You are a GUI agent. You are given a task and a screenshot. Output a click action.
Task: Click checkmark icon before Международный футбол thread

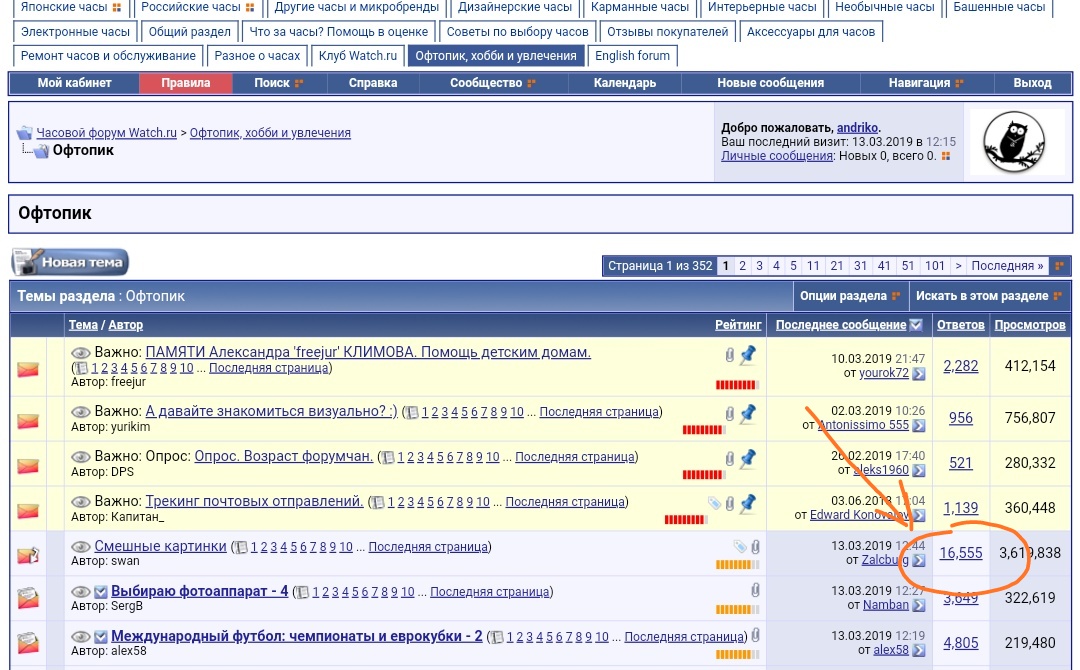click(x=101, y=637)
